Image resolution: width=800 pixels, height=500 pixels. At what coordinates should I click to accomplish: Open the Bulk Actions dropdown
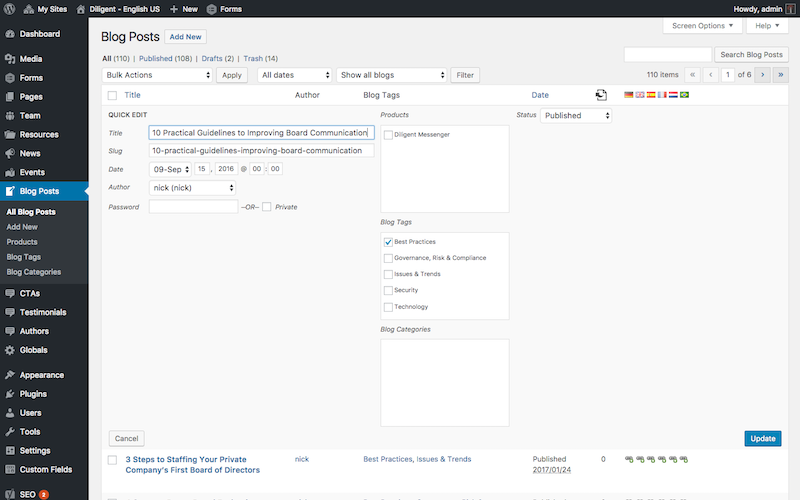157,75
